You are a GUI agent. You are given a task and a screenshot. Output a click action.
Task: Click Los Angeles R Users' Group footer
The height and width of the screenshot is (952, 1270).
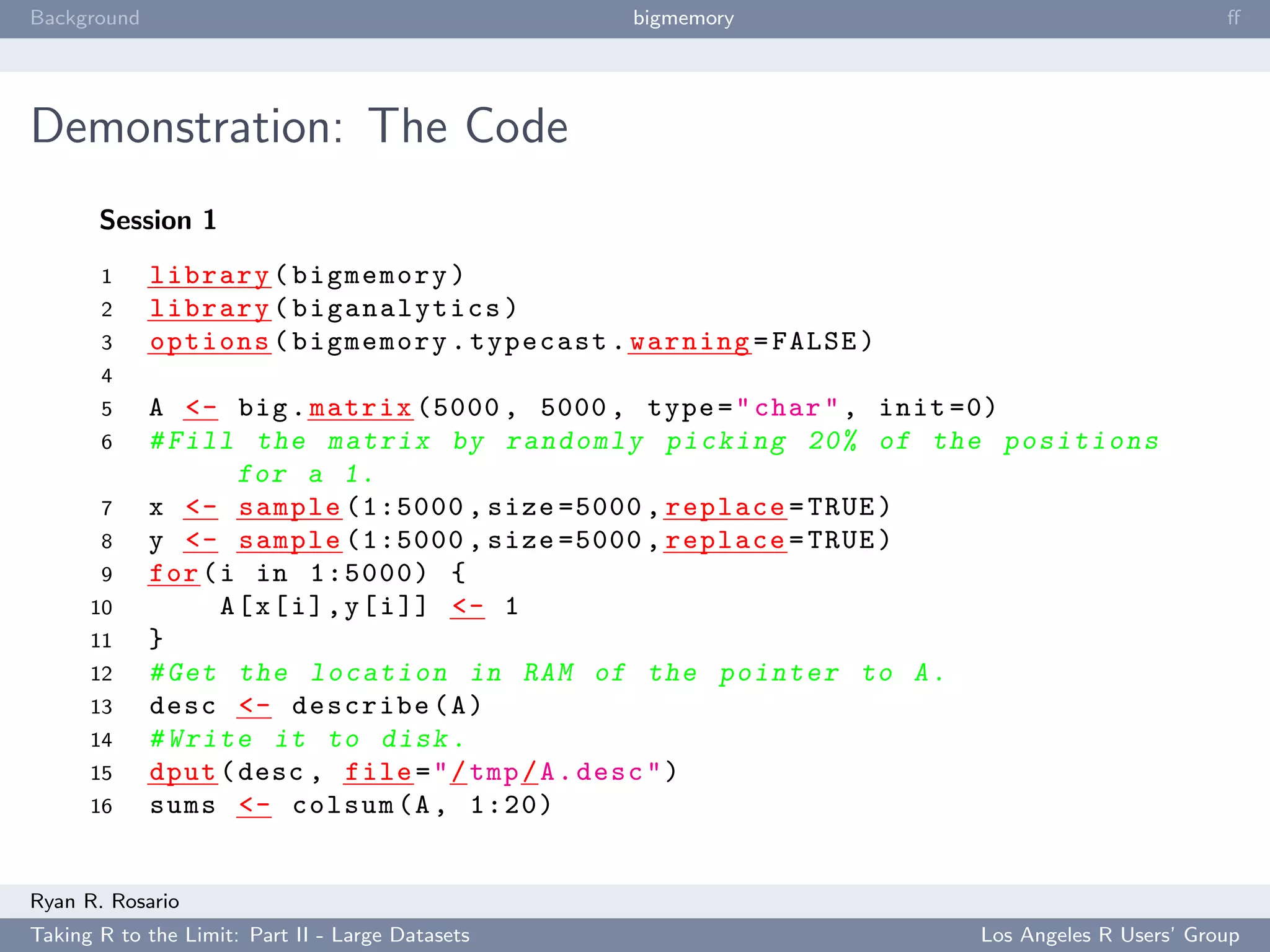pos(1110,935)
